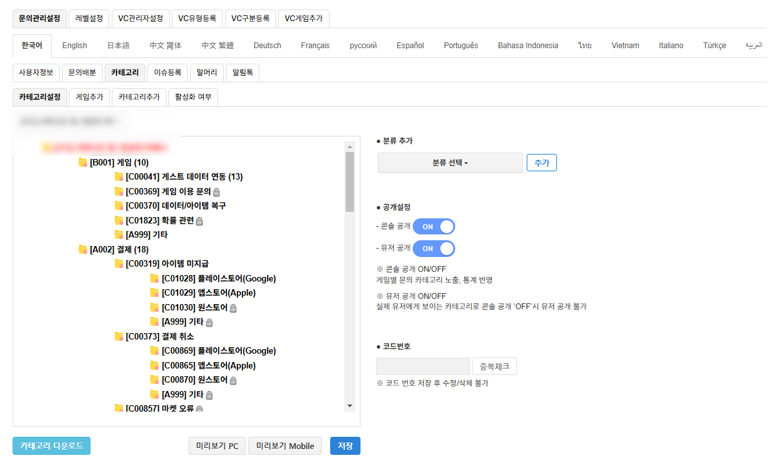Toggle the 유저 공개 ON switch
The image size is (776, 463).
coord(433,248)
